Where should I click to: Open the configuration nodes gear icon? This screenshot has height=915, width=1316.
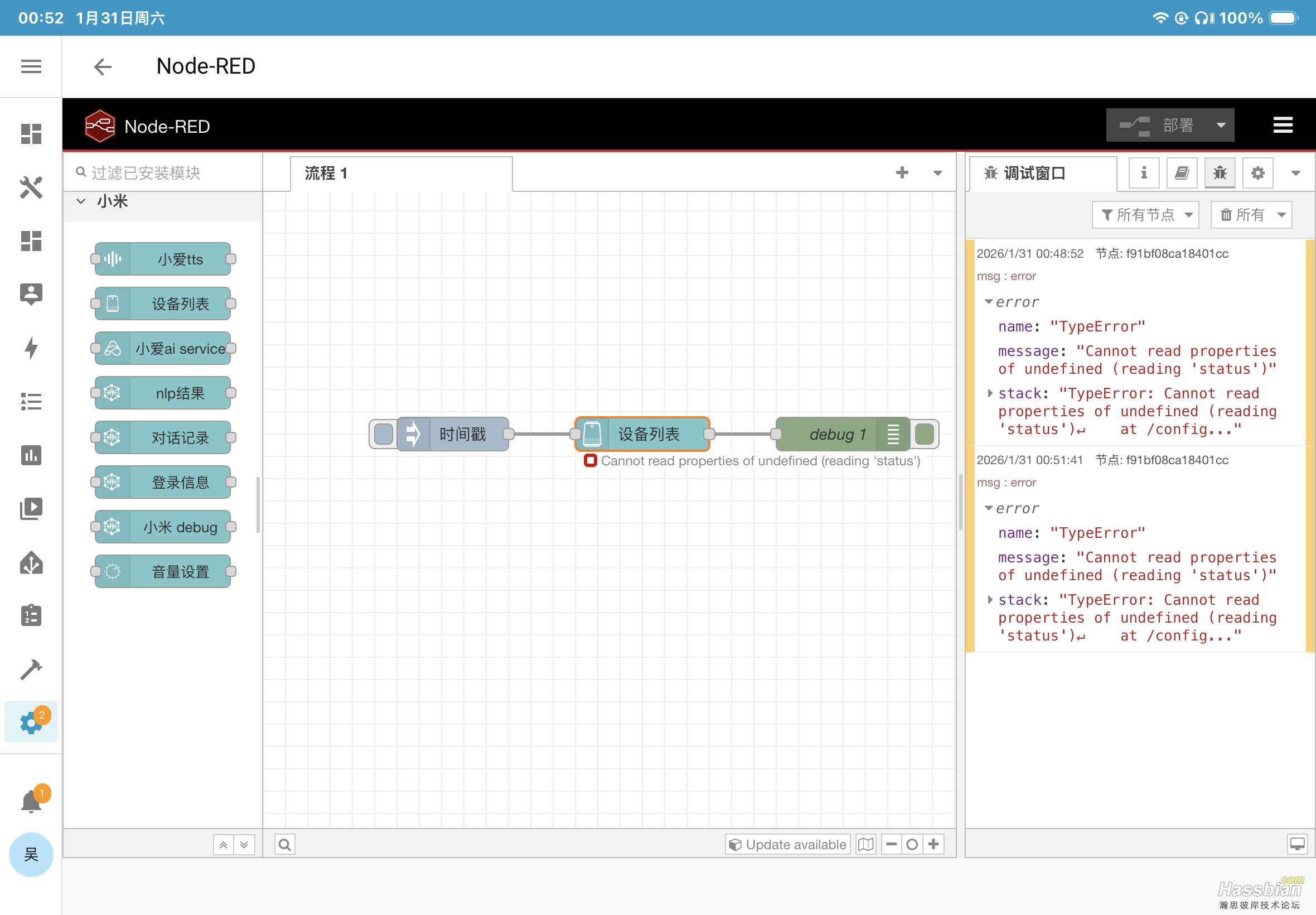[x=1257, y=172]
